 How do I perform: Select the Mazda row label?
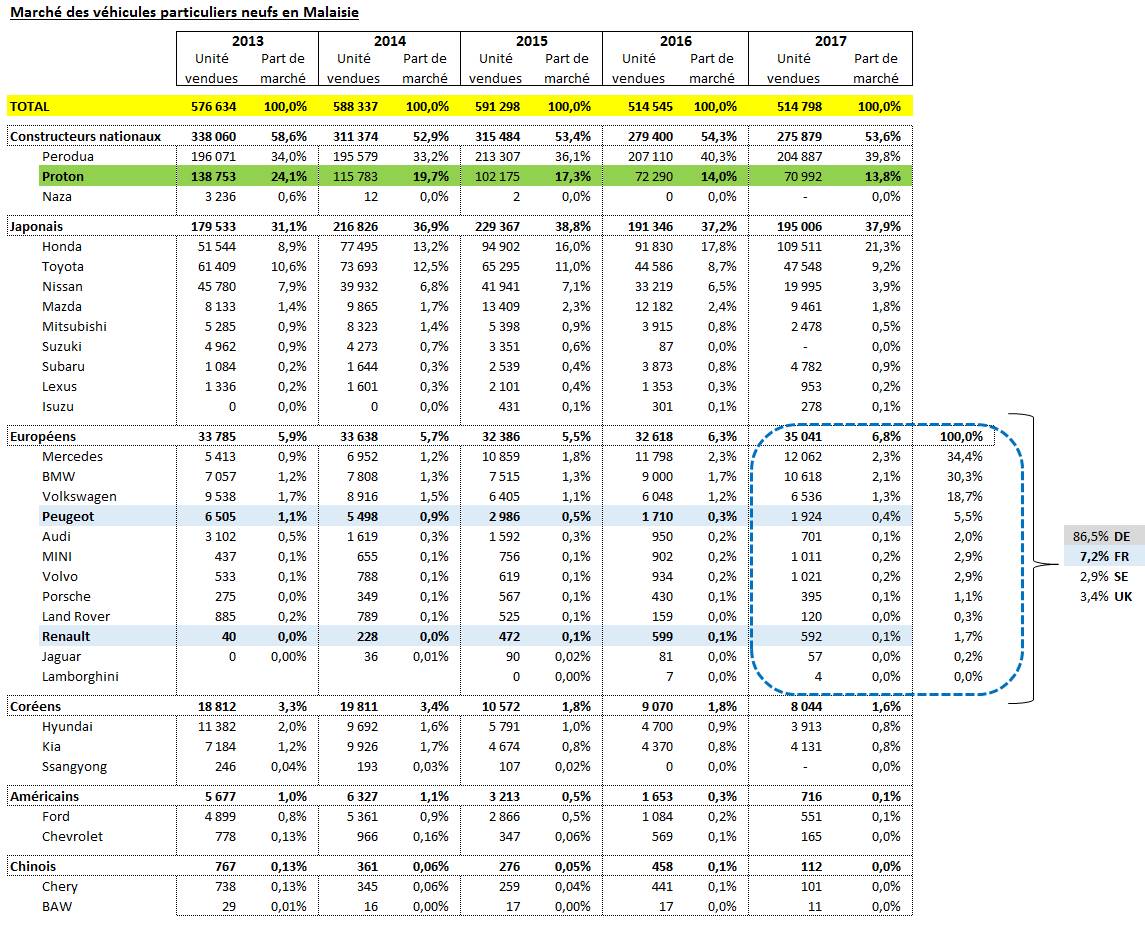point(62,307)
